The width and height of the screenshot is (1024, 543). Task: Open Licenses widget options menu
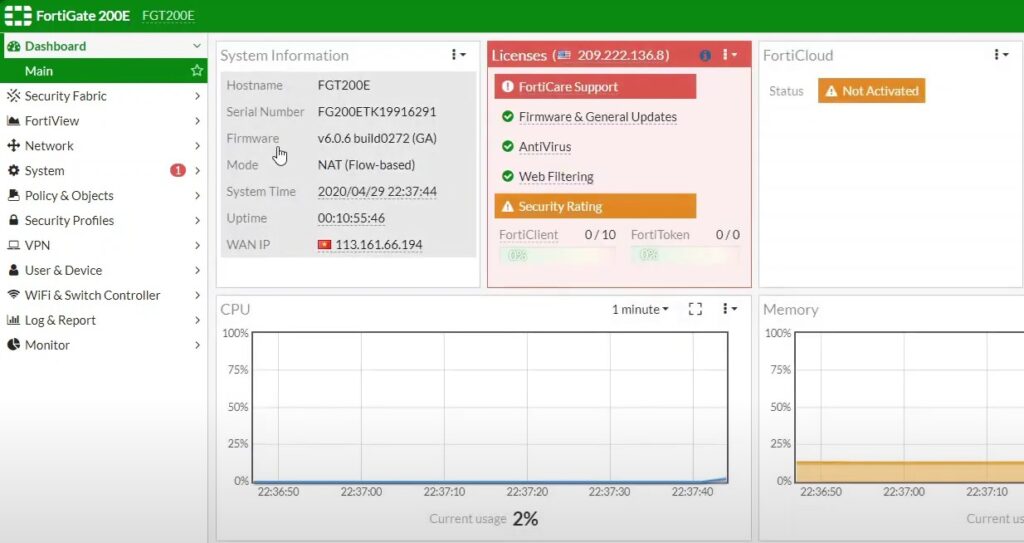(x=730, y=55)
